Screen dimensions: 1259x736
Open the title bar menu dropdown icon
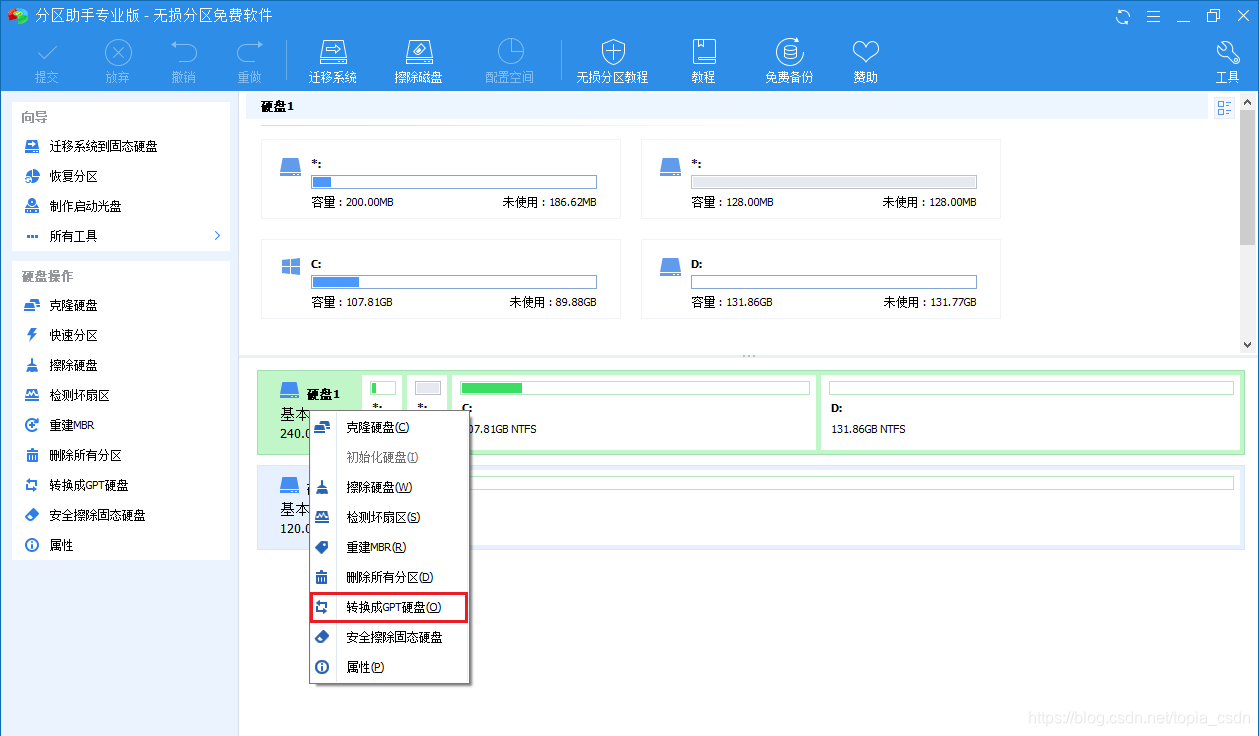tap(1152, 16)
